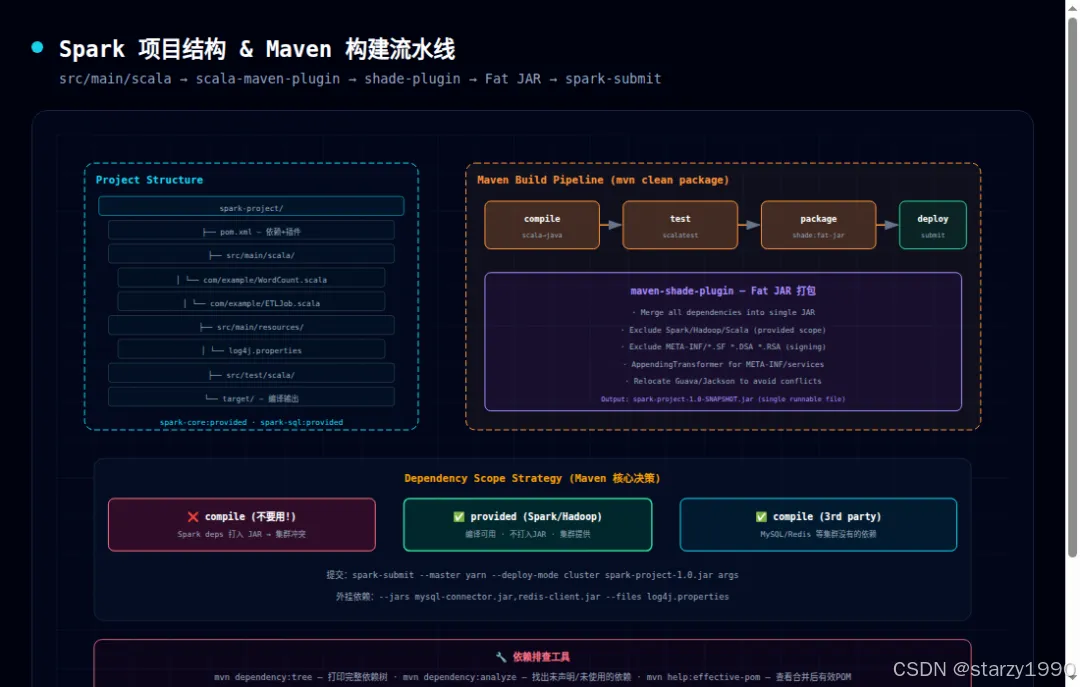Click the compile (3rd party) scope card
Screen dimensions: 1080x687
click(818, 524)
